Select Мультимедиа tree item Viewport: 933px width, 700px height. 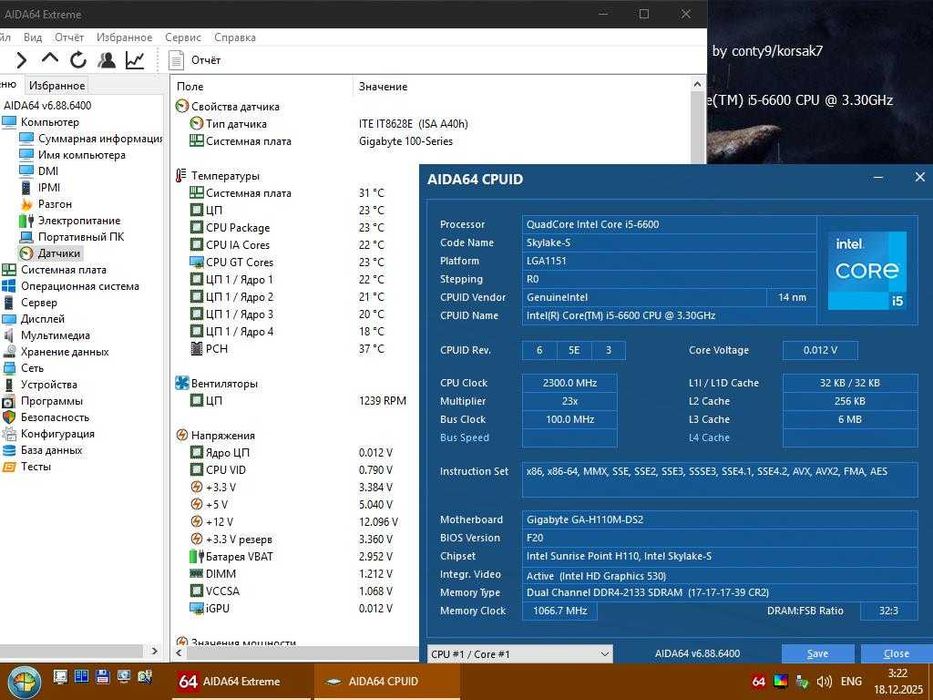(55, 335)
